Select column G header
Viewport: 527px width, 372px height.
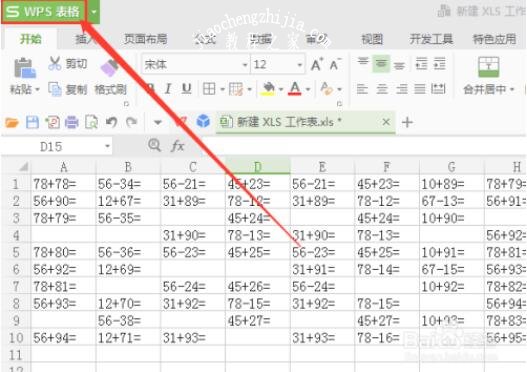point(452,167)
